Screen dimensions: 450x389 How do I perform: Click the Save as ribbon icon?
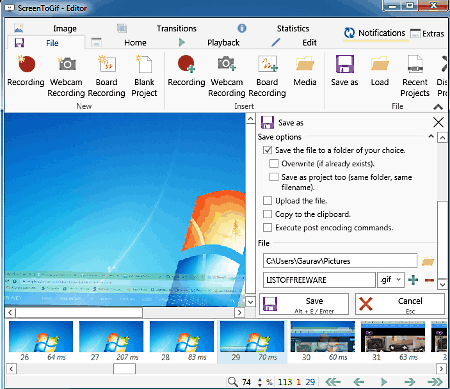tap(345, 71)
